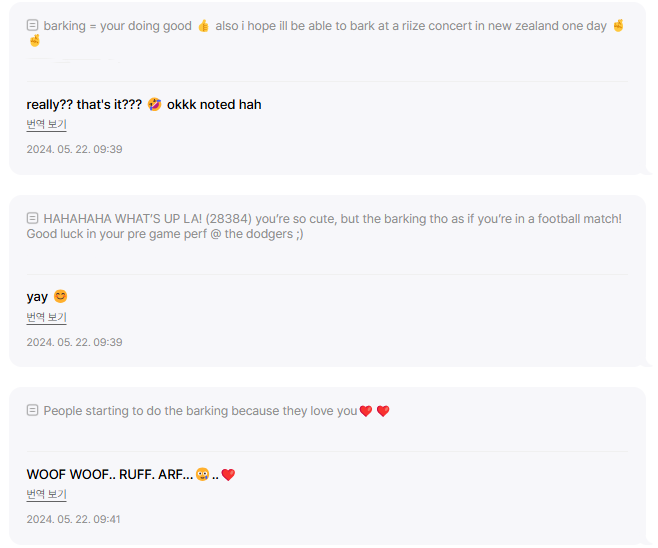Click the teary-eyed emoji in the WOOF WOOF reply
658x548 pixels.
pyautogui.click(x=202, y=474)
